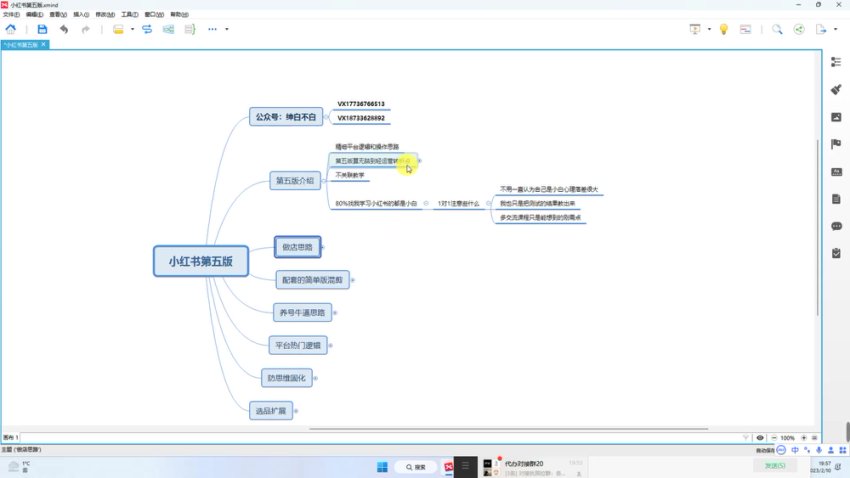Open the Outline panel in right sidebar
This screenshot has width=850, height=478.
[836, 62]
